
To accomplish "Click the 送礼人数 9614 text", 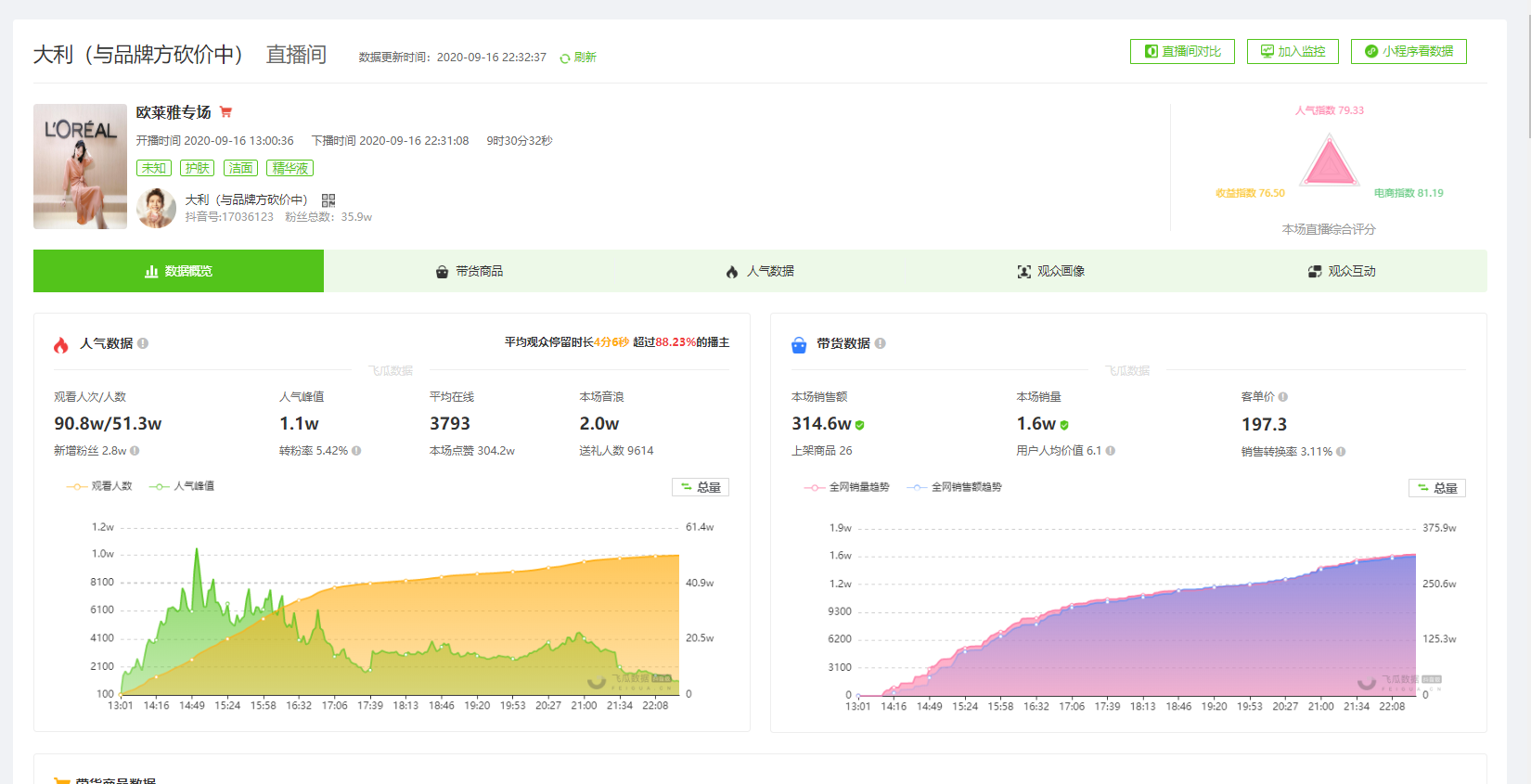I will click(x=616, y=451).
